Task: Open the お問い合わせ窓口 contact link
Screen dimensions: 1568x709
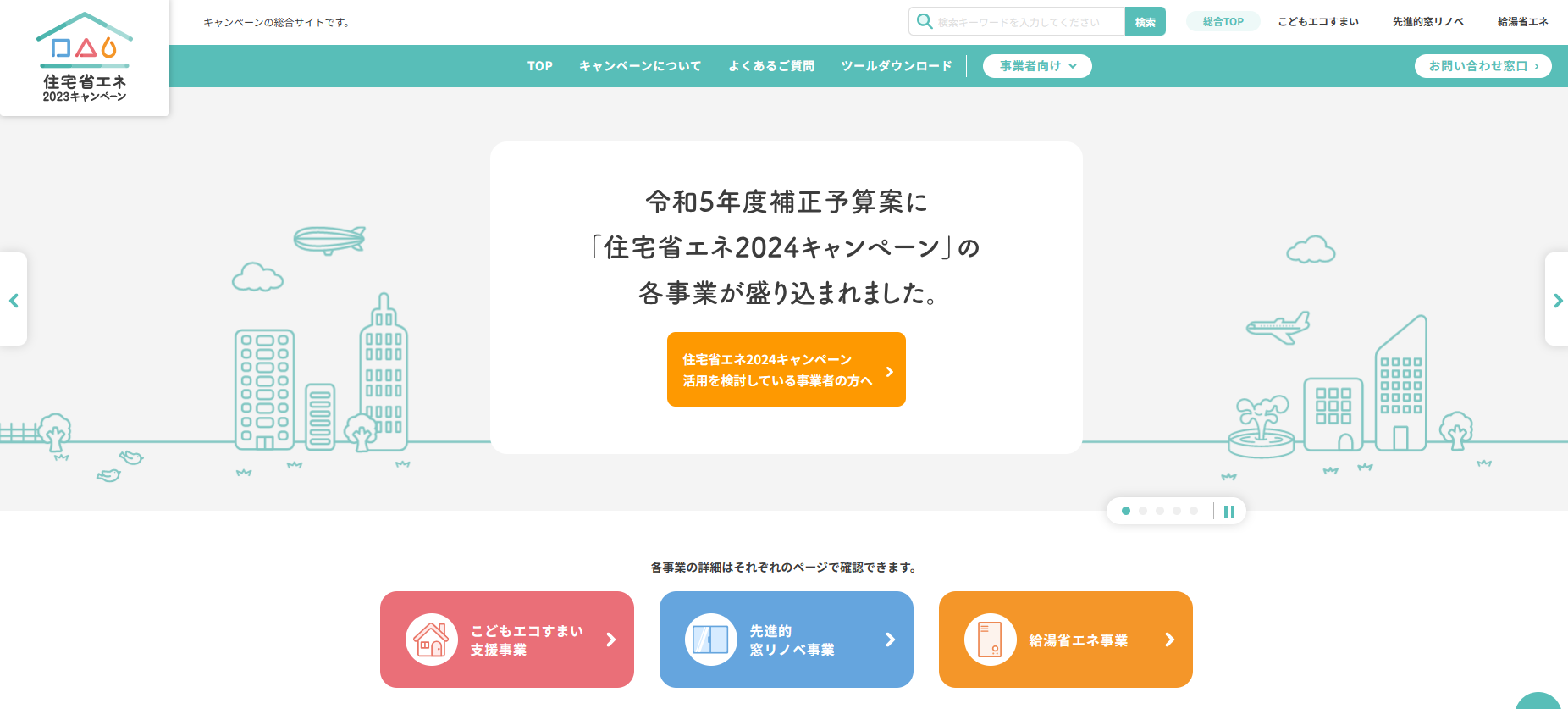Action: [x=1482, y=66]
